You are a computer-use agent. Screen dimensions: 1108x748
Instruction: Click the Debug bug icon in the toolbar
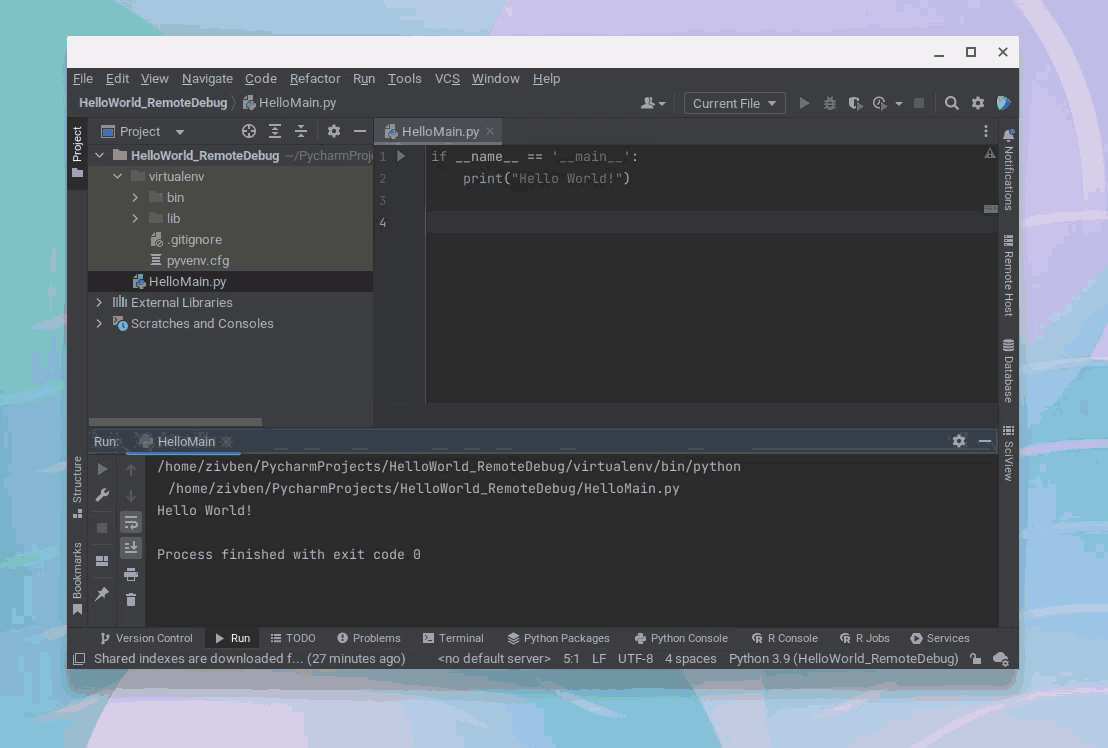click(x=830, y=103)
